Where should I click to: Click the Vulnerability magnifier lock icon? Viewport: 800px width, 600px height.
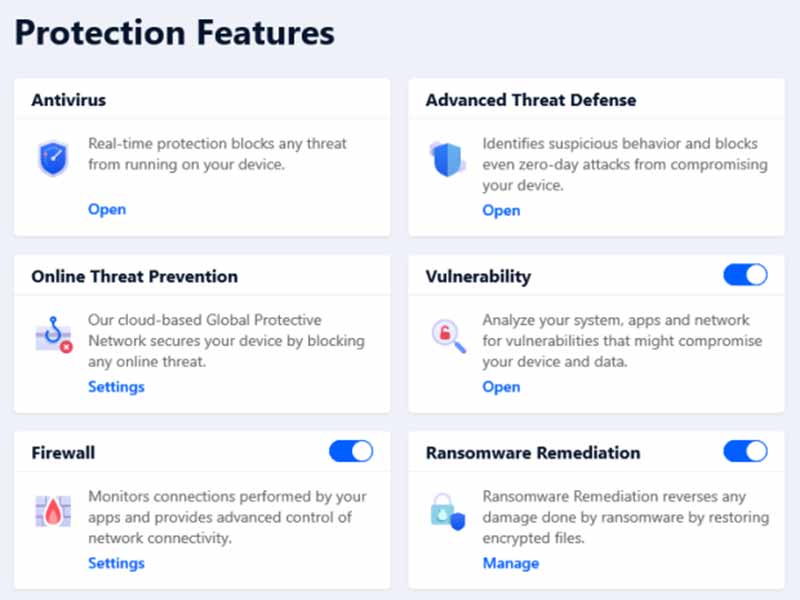coord(448,335)
